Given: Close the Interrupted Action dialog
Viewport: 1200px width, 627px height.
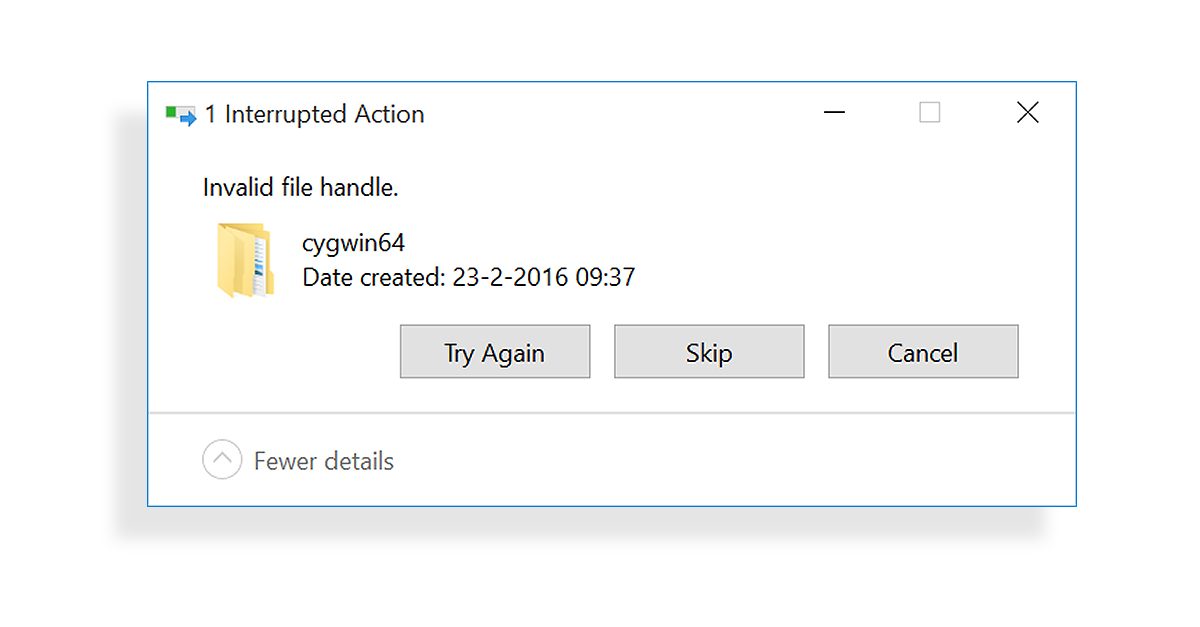Looking at the screenshot, I should (x=1027, y=113).
